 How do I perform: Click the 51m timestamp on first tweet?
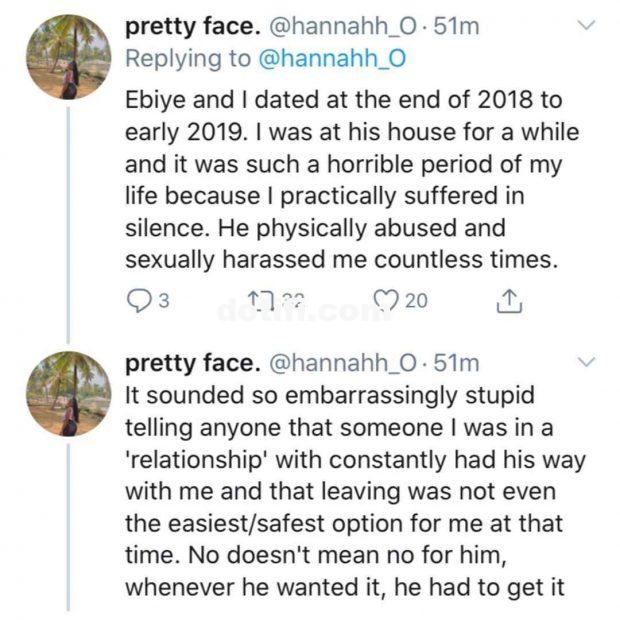[456, 27]
